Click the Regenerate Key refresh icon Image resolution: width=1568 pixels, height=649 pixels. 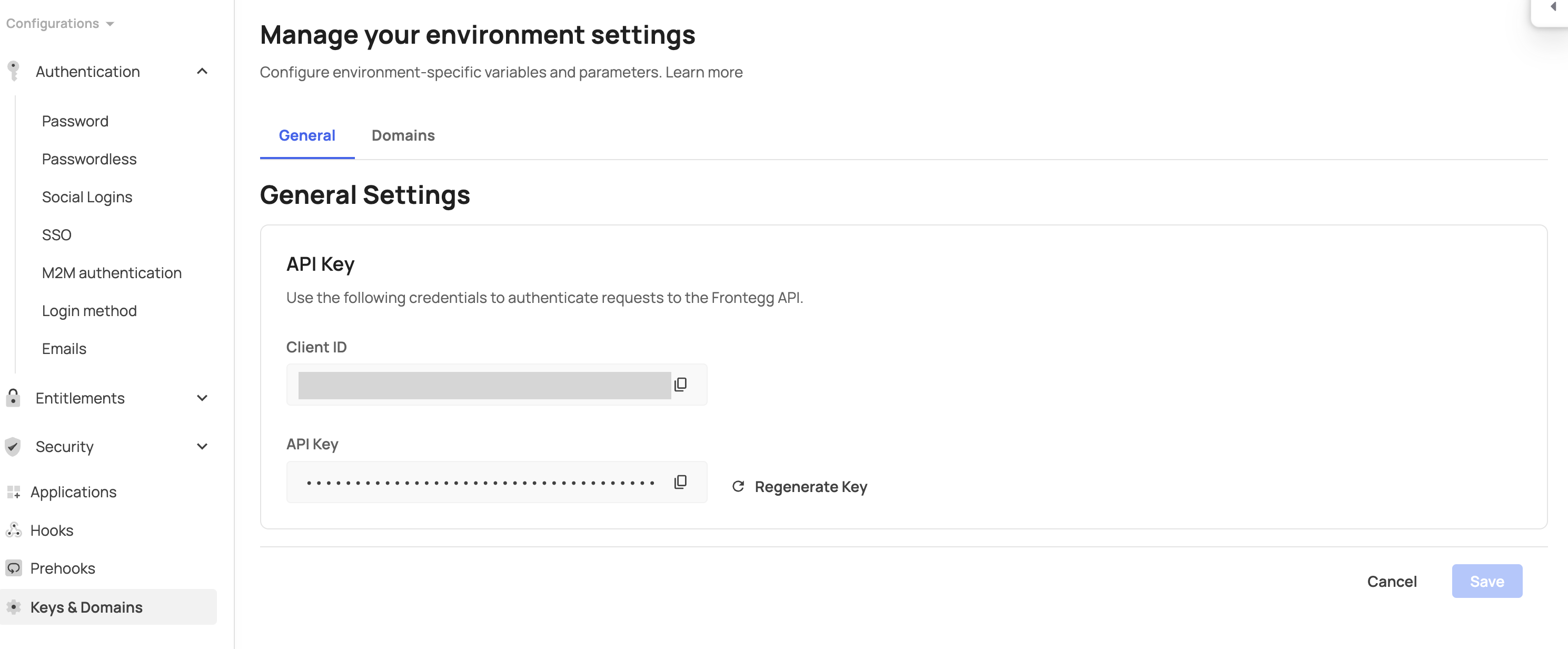pos(738,486)
